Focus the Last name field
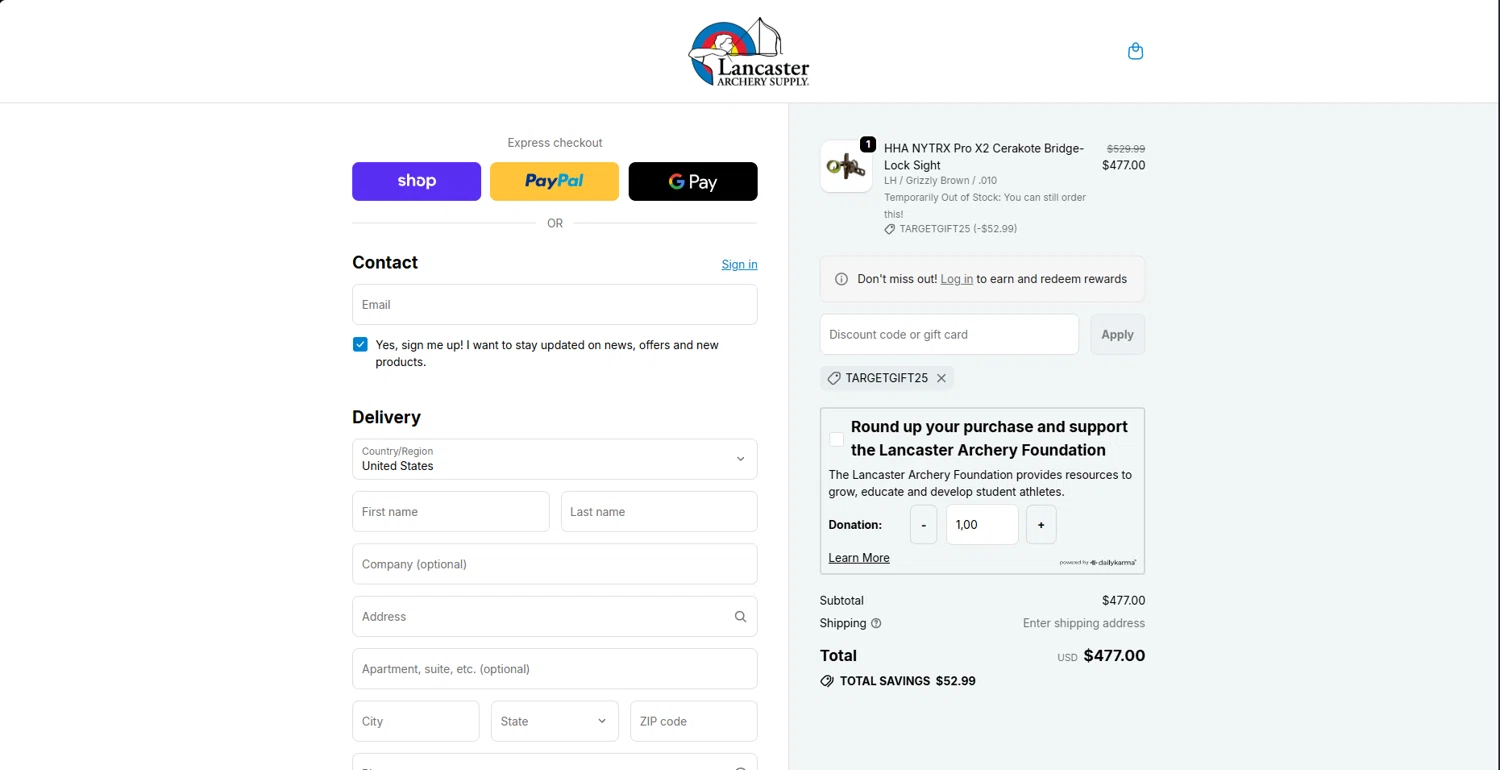This screenshot has height=770, width=1500. coord(659,511)
